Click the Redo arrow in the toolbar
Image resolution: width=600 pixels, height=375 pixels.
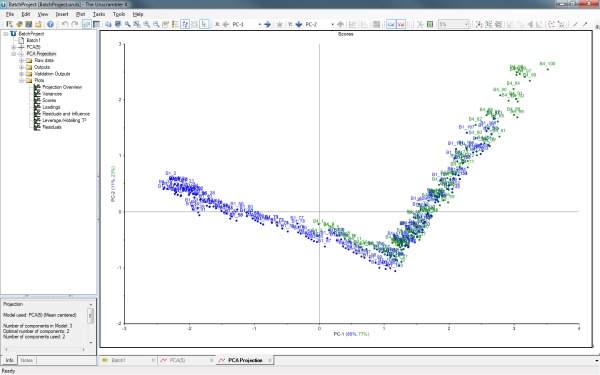75,24
